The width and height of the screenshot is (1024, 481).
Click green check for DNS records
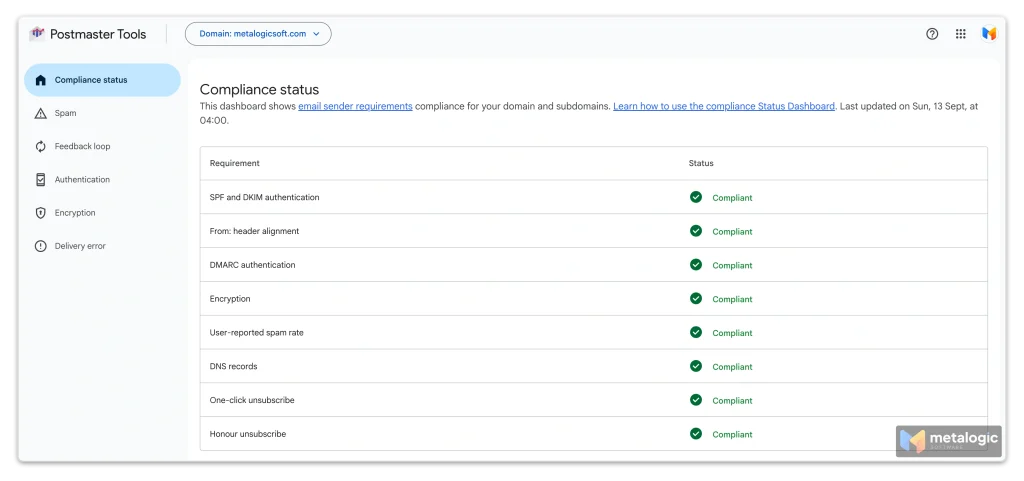pyautogui.click(x=696, y=366)
